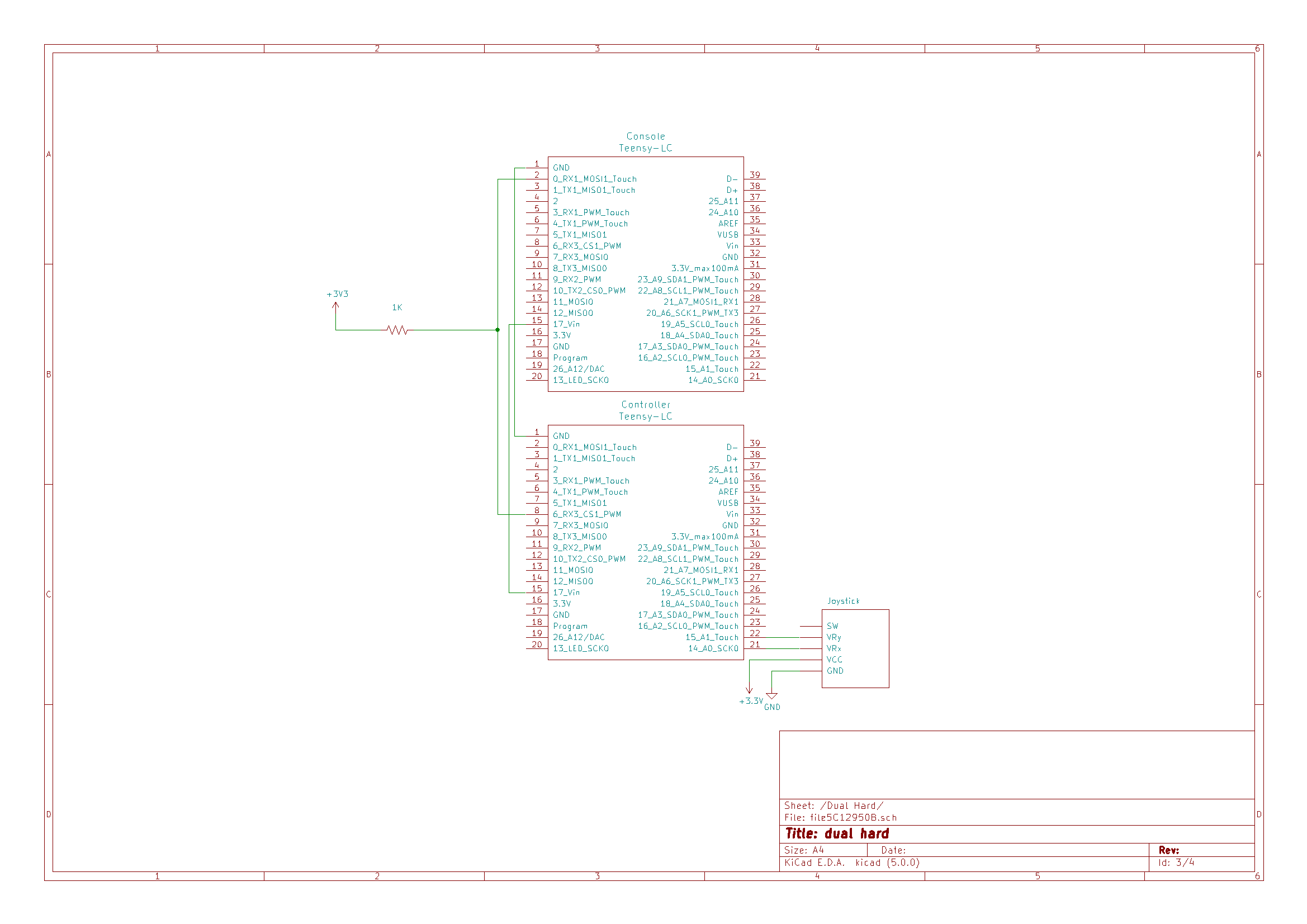Click Controller pin 12_MISO0 label

(x=572, y=581)
